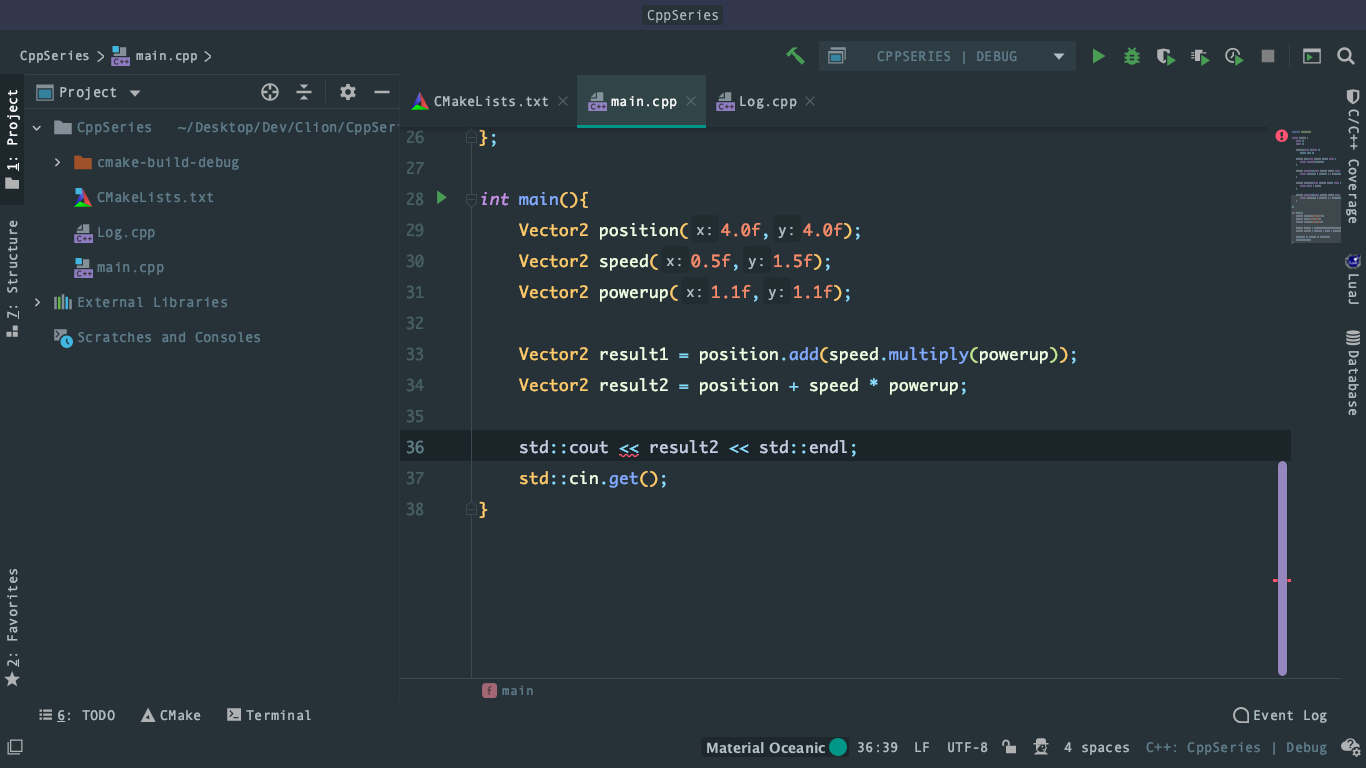This screenshot has height=768, width=1366.
Task: Click the error stripe mark on scrollbar
Action: tap(1282, 580)
